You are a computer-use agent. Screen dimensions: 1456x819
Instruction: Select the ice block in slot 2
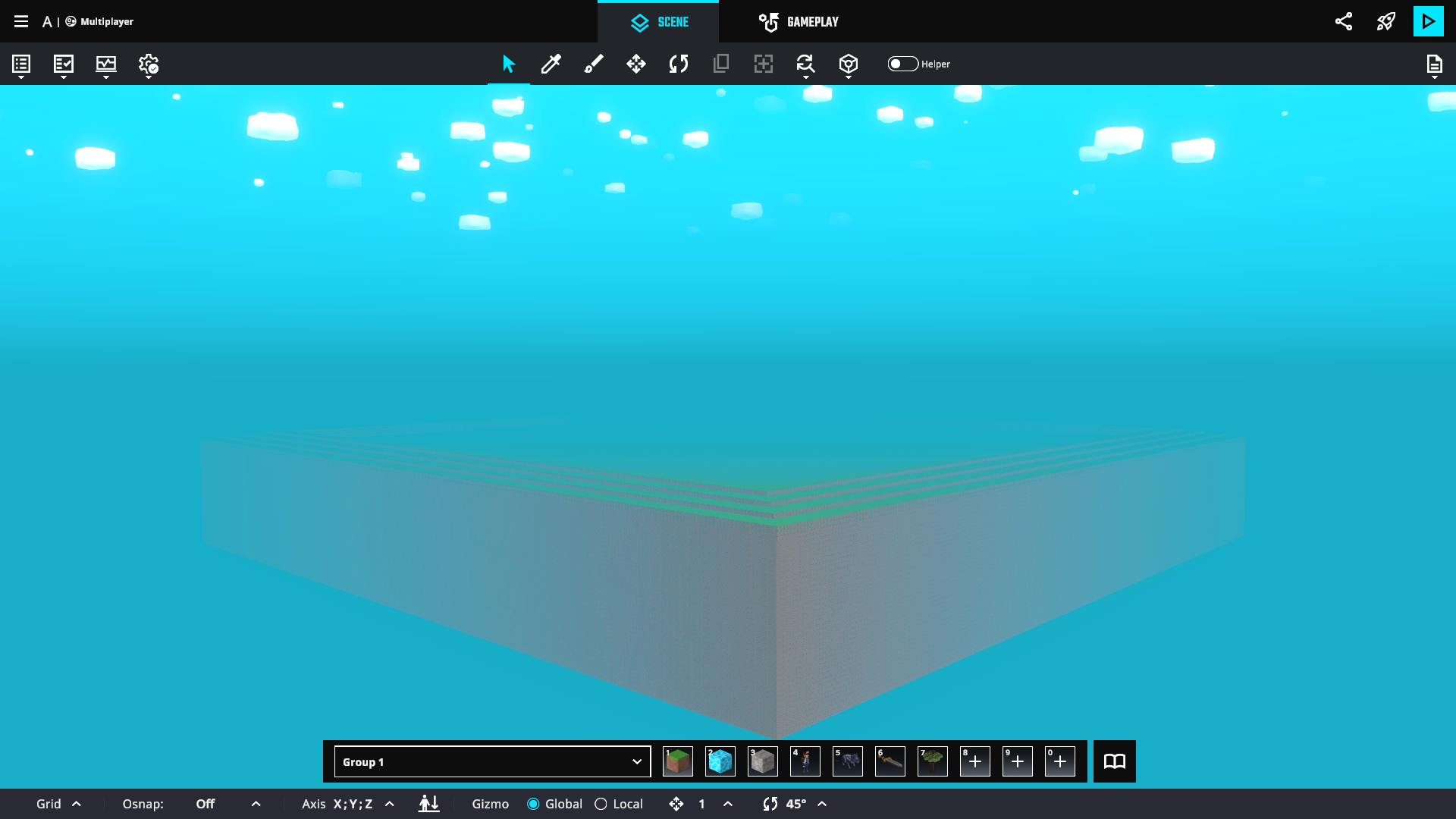720,761
